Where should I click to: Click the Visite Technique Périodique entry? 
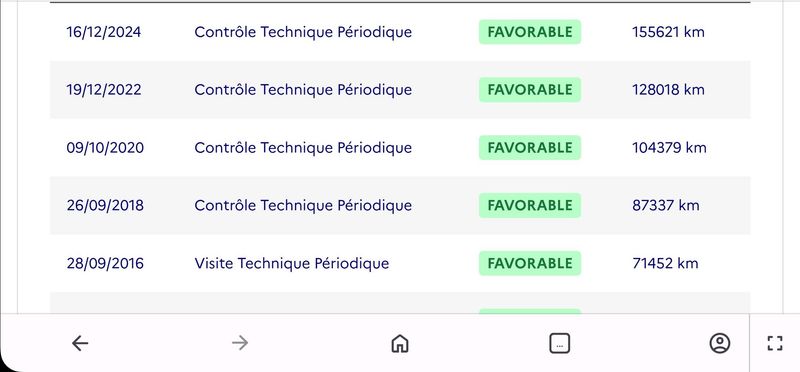[292, 263]
